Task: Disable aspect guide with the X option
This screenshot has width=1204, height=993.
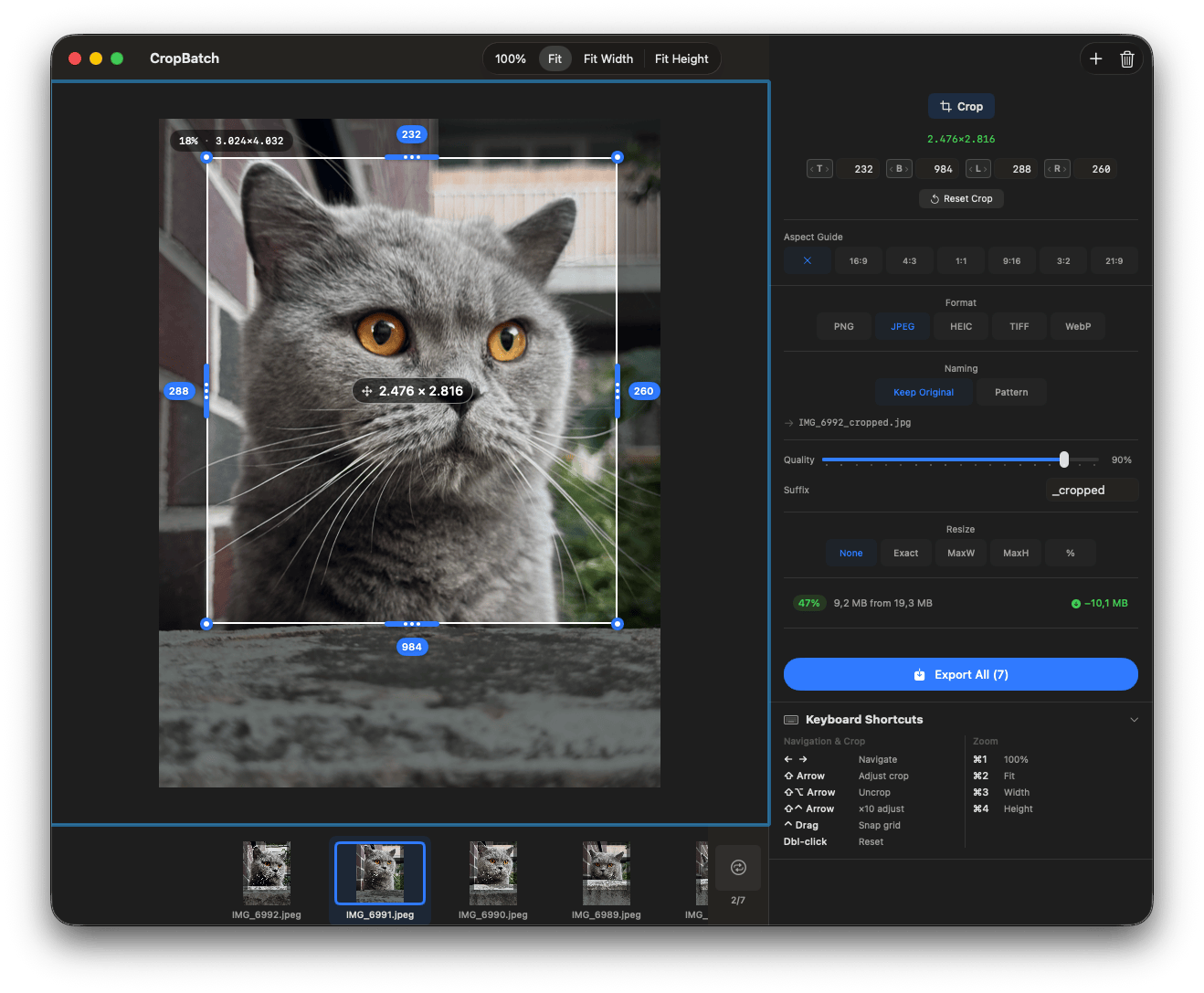Action: point(808,260)
